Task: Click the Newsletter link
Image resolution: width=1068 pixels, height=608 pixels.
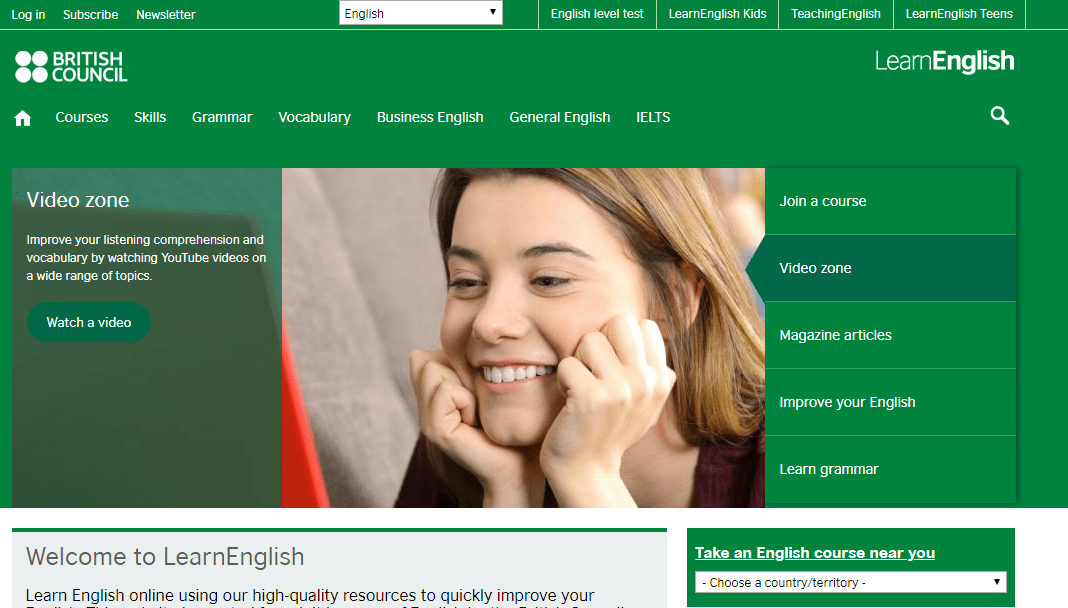Action: 166,14
